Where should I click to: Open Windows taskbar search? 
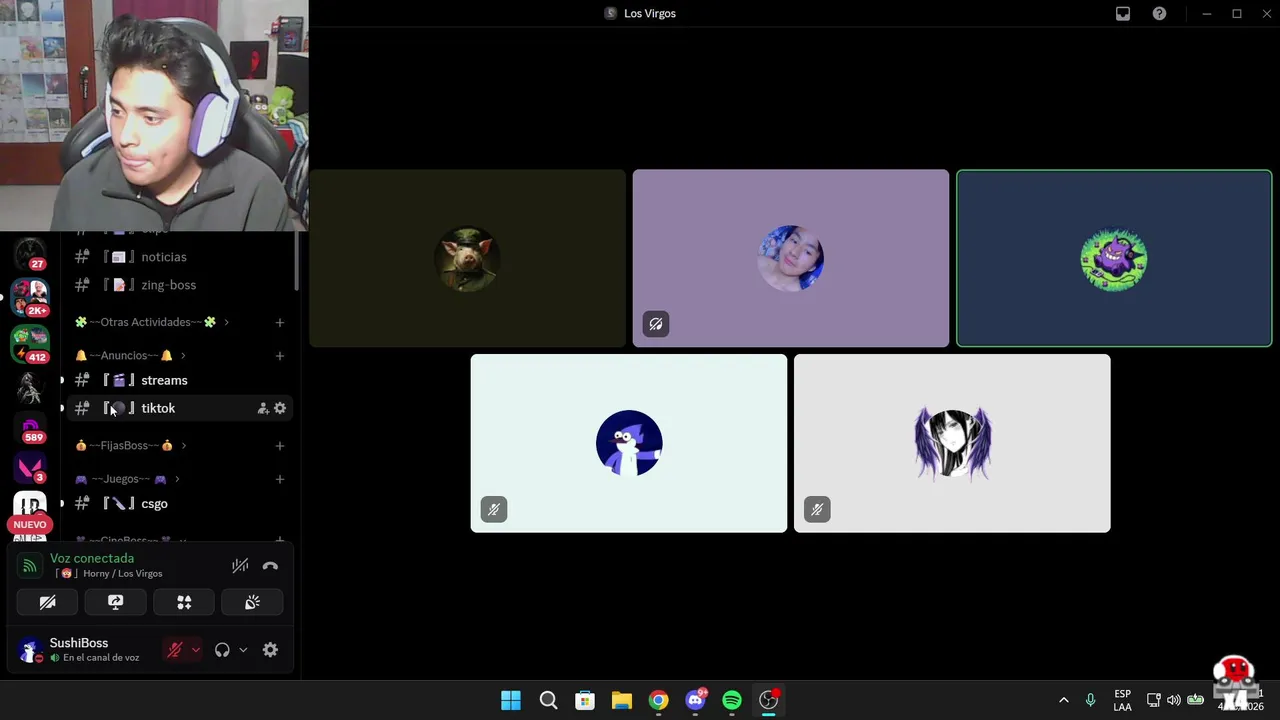coord(548,700)
